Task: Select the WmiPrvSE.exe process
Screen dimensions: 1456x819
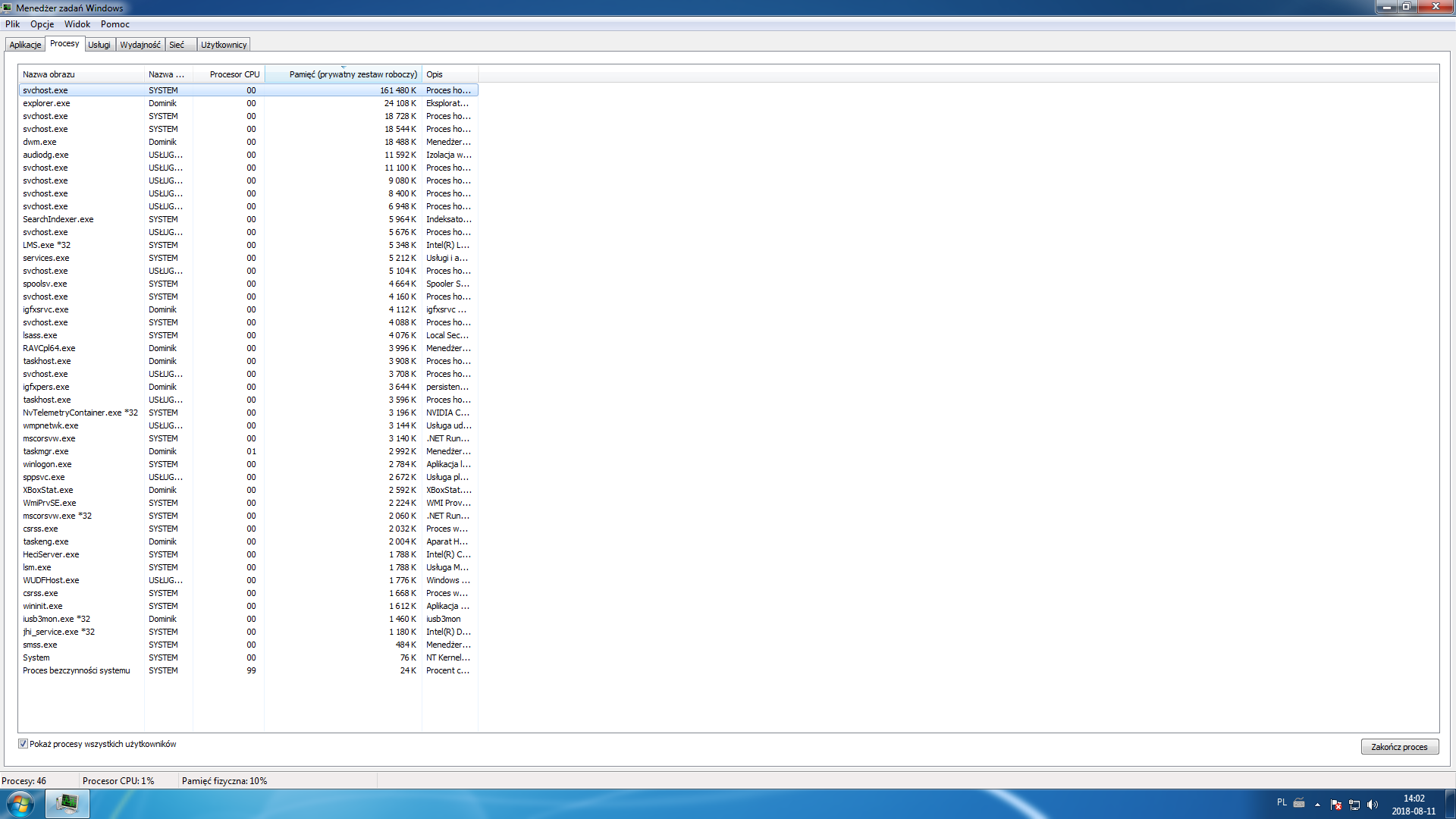Action: coord(248,503)
